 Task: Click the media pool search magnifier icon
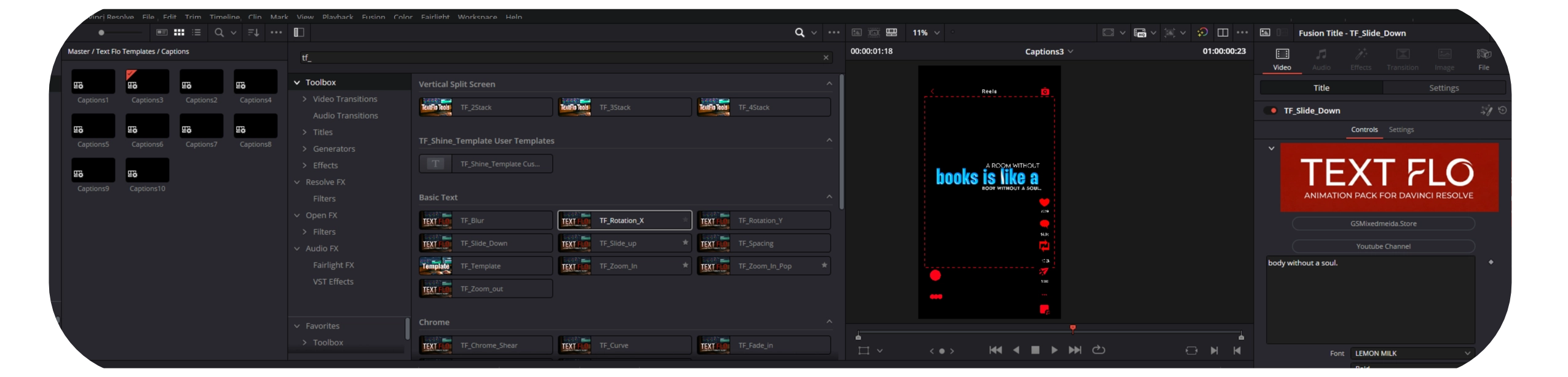(x=219, y=33)
